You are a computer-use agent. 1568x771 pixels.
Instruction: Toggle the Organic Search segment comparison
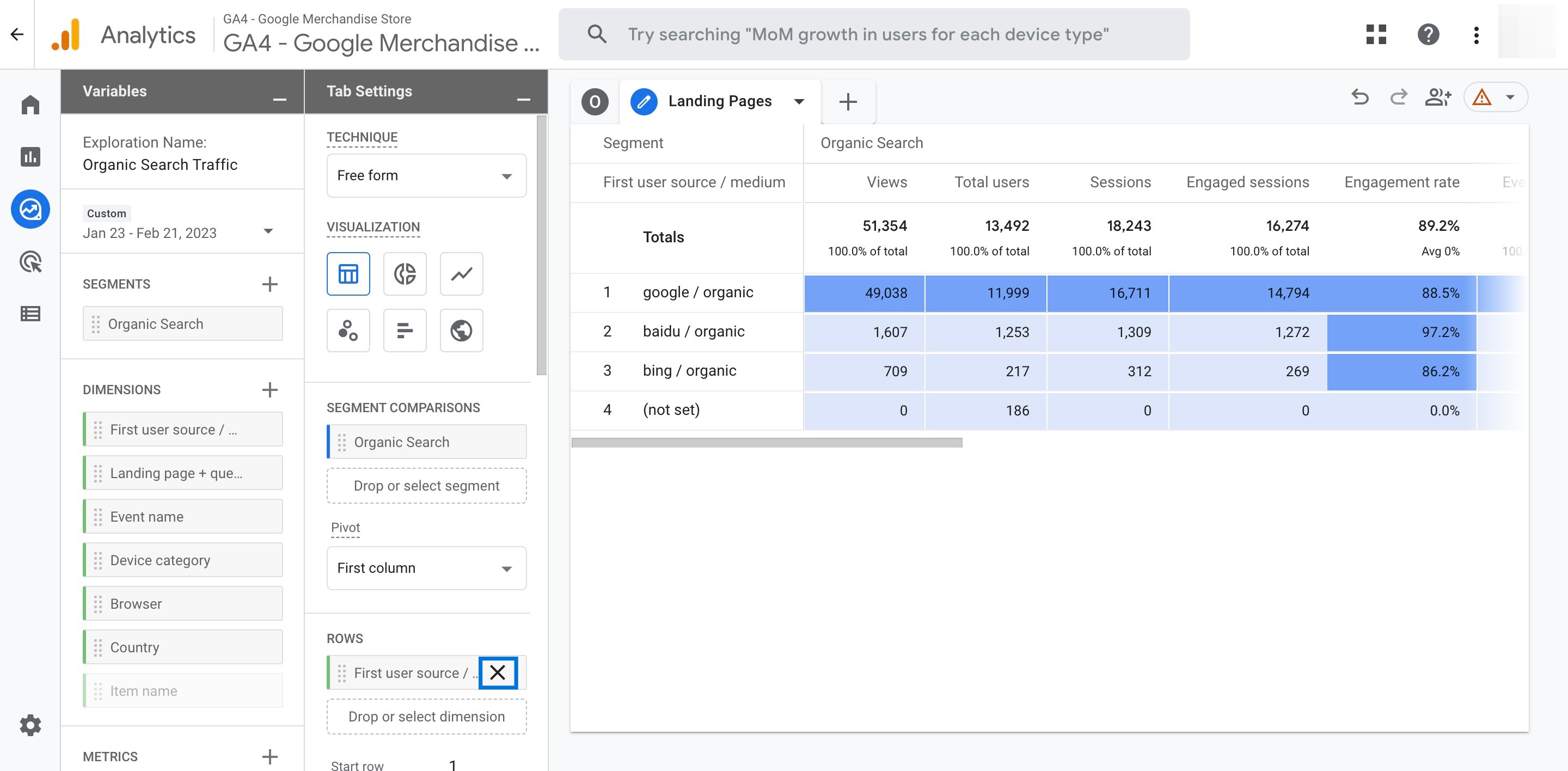[x=427, y=441]
